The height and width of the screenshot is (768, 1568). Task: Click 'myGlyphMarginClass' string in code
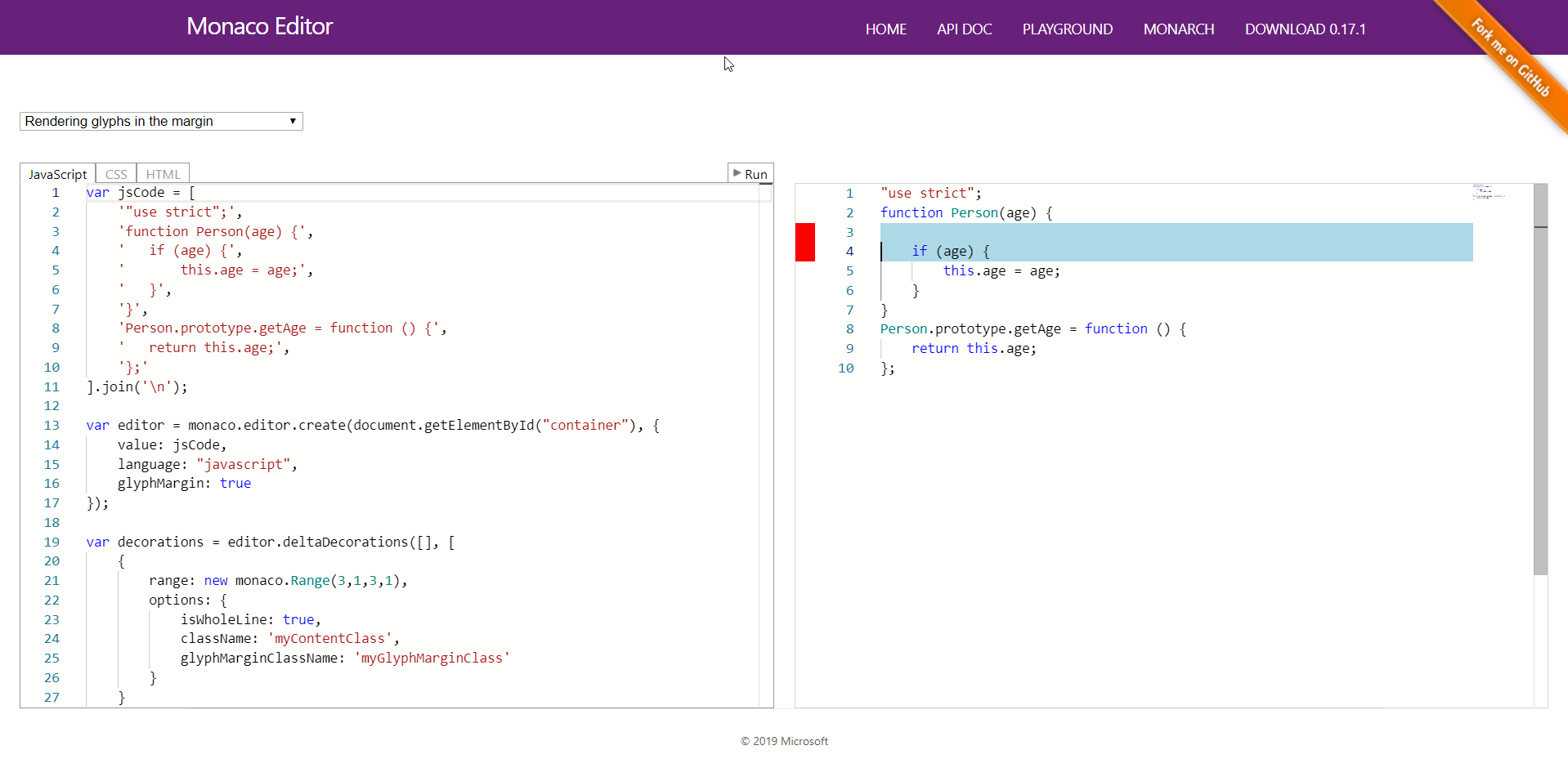click(432, 659)
